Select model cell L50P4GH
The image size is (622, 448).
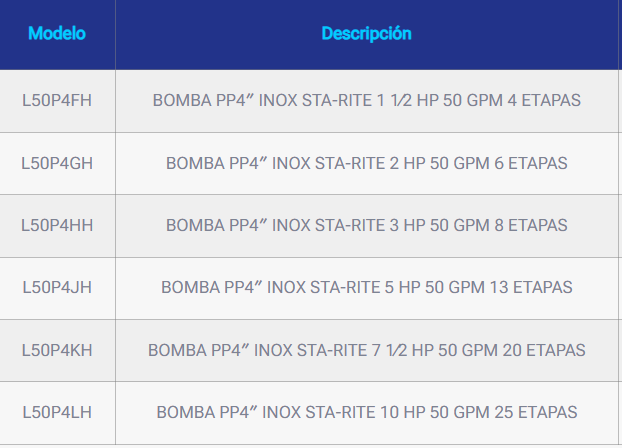(x=57, y=163)
